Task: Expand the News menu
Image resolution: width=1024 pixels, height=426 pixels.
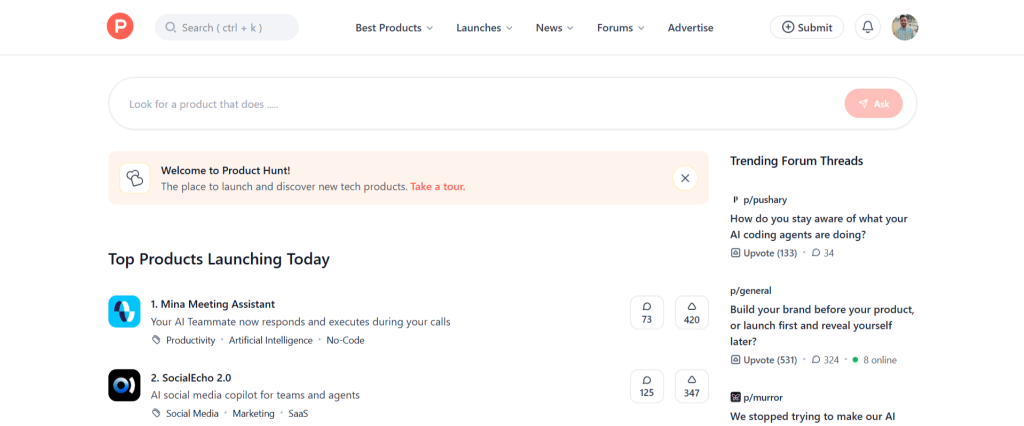Action: [554, 27]
